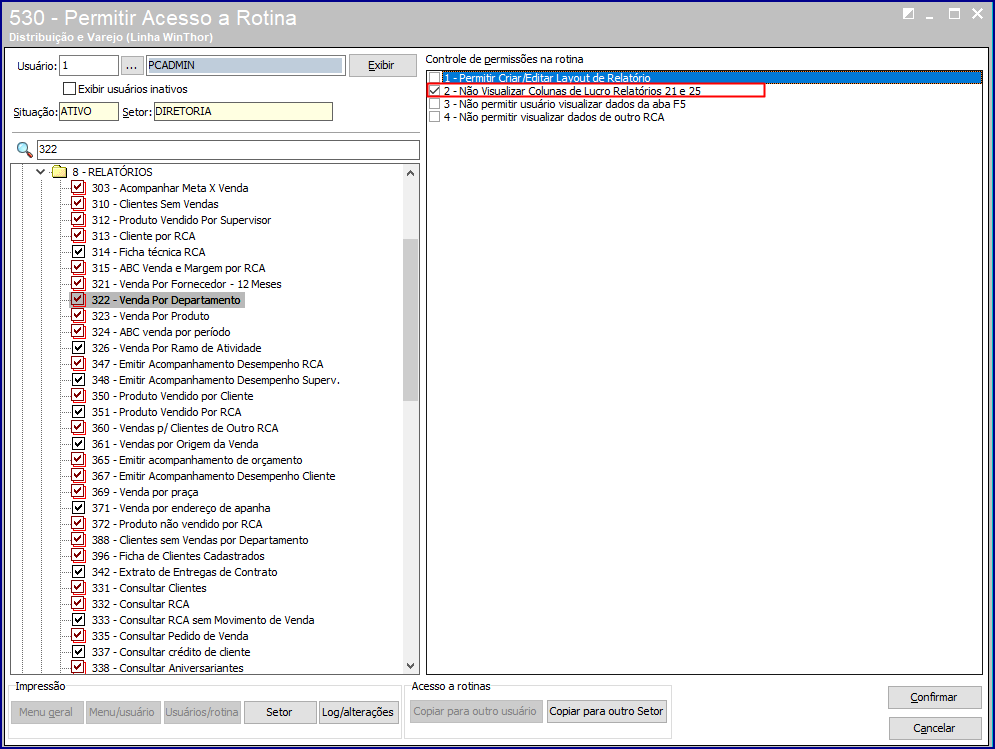The width and height of the screenshot is (995, 749).
Task: Select '350 - Produto Vendido por Cliente'
Action: 173,396
